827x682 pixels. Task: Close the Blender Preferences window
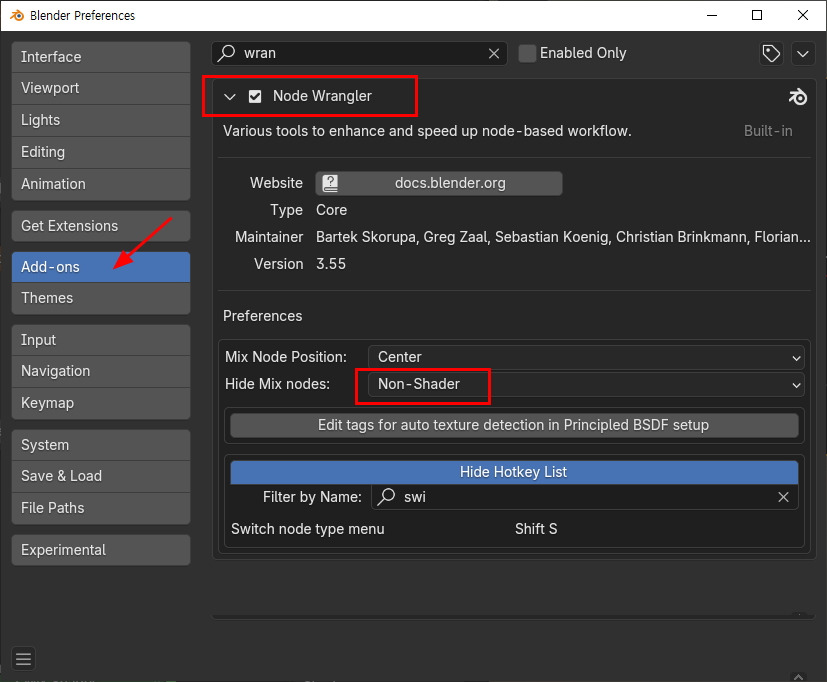(x=803, y=15)
